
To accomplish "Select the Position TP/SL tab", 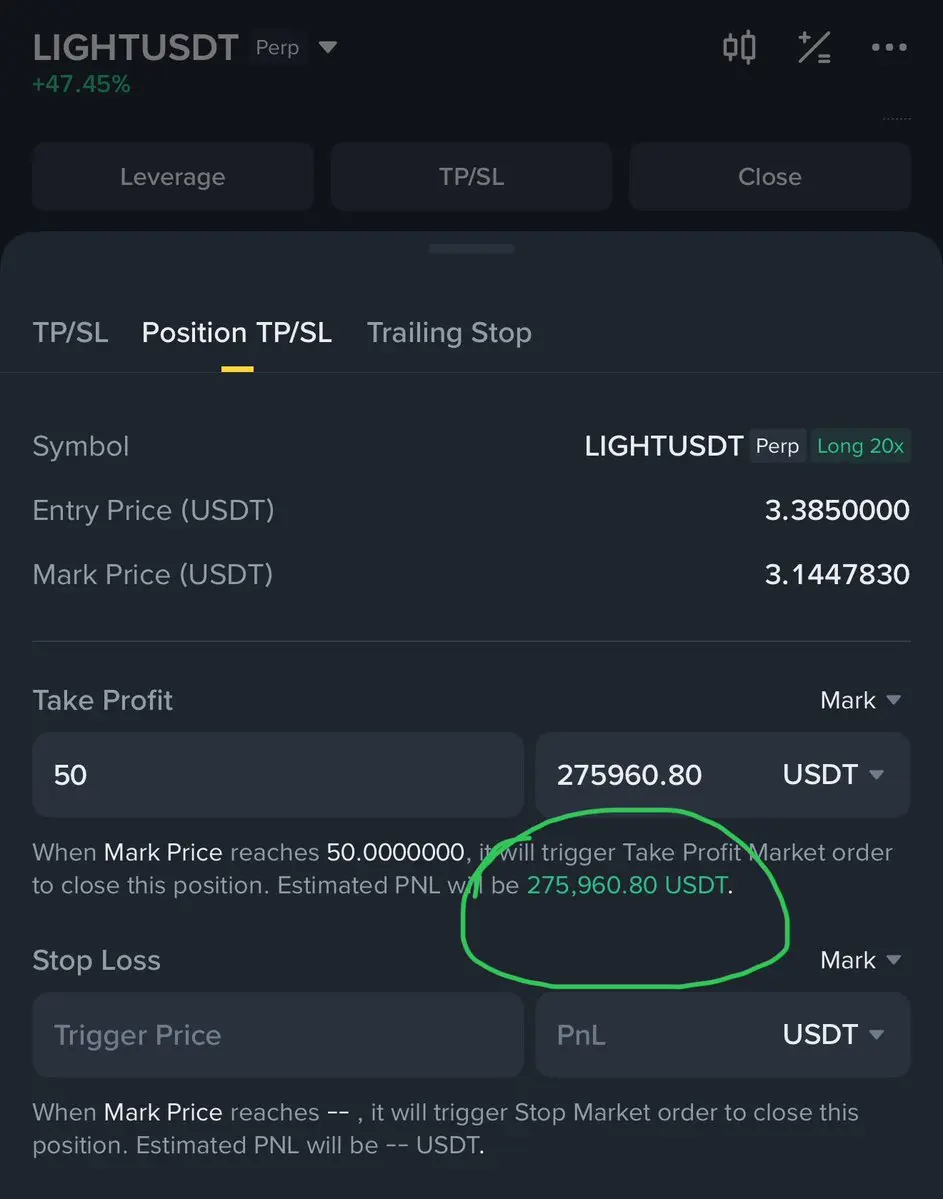I will (x=237, y=333).
